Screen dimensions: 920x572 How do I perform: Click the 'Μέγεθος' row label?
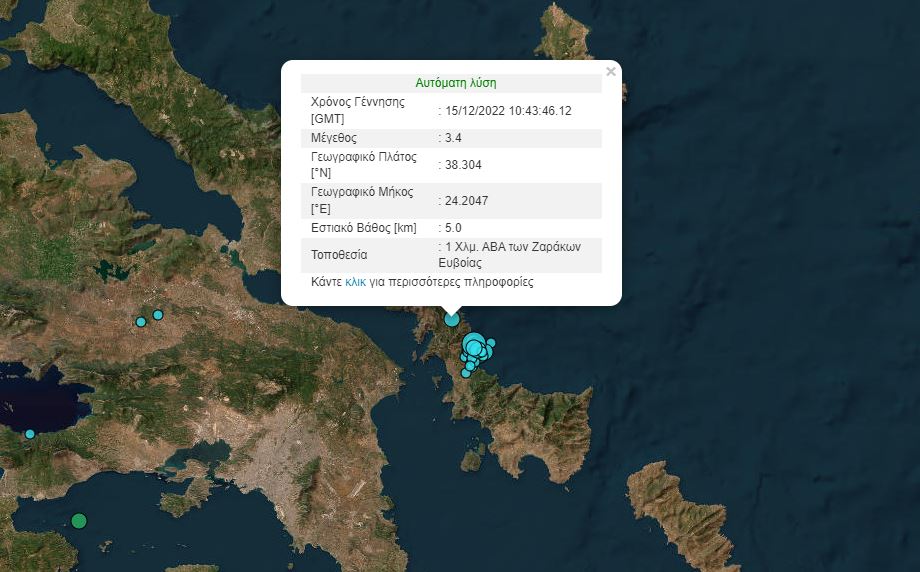334,138
